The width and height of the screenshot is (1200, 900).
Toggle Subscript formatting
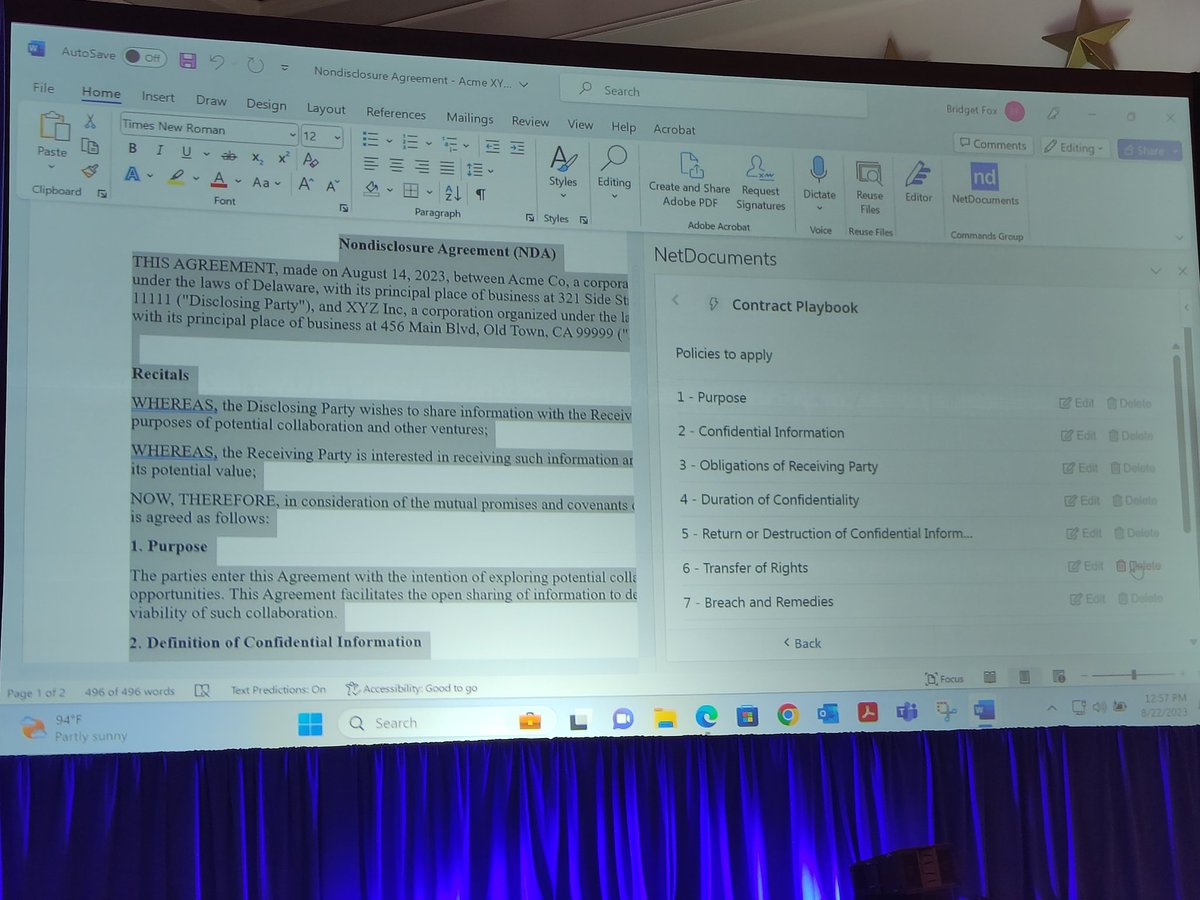click(257, 157)
